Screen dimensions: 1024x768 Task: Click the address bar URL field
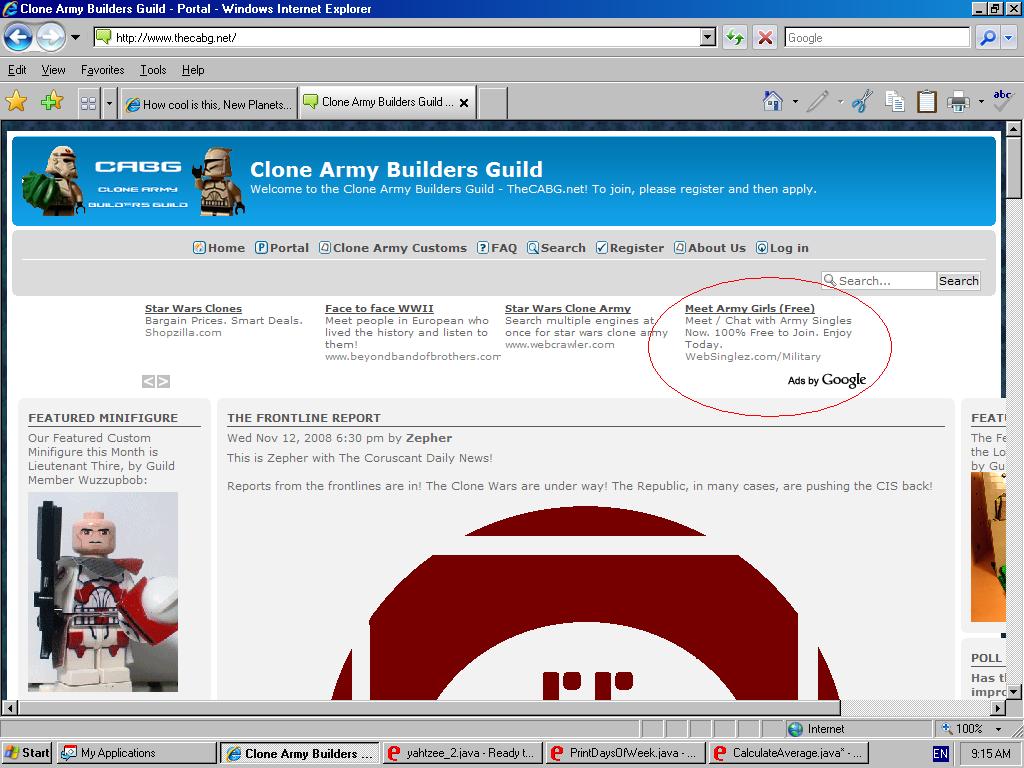[398, 37]
